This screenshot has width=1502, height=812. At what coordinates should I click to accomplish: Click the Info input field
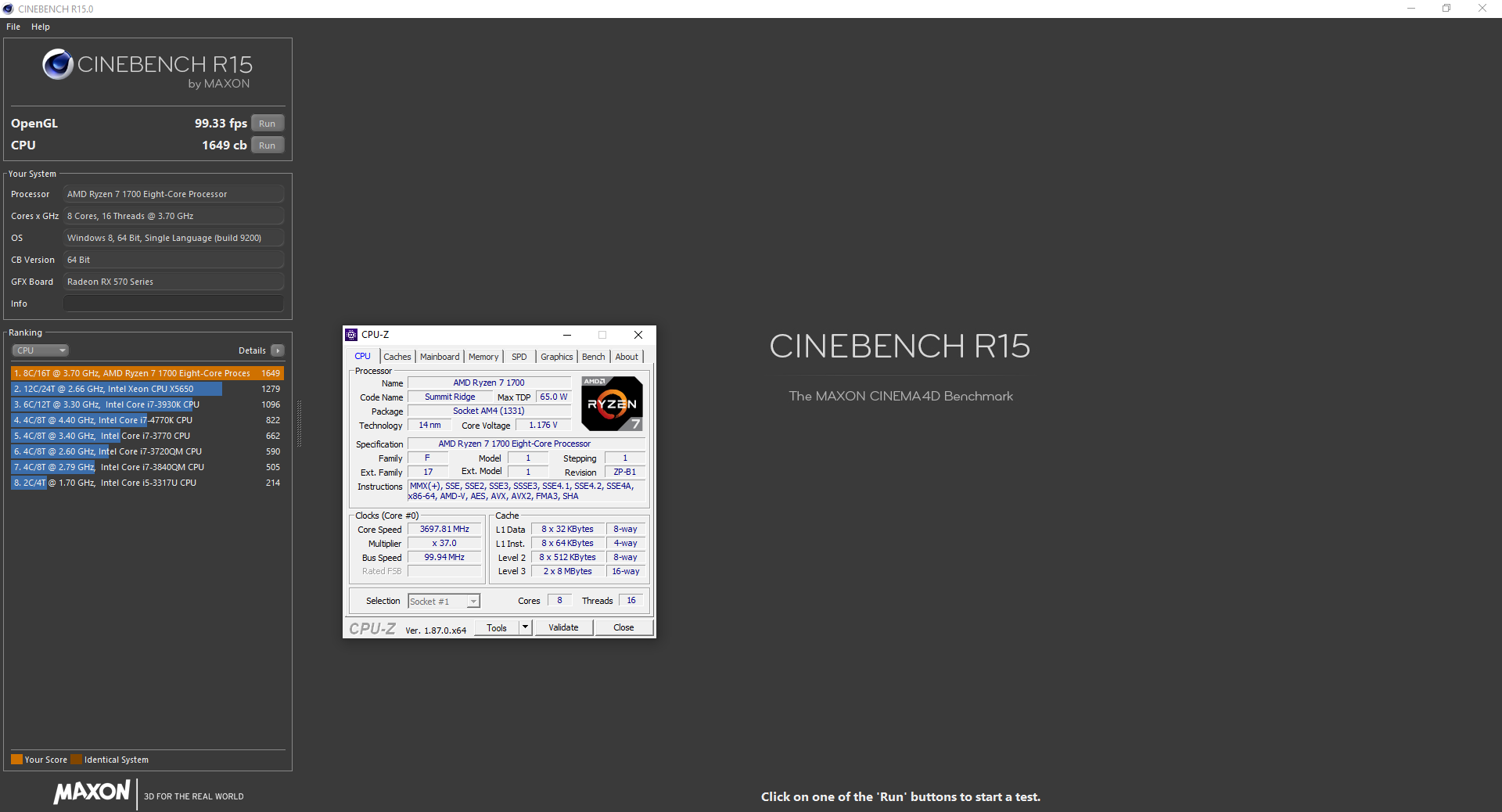pyautogui.click(x=174, y=304)
